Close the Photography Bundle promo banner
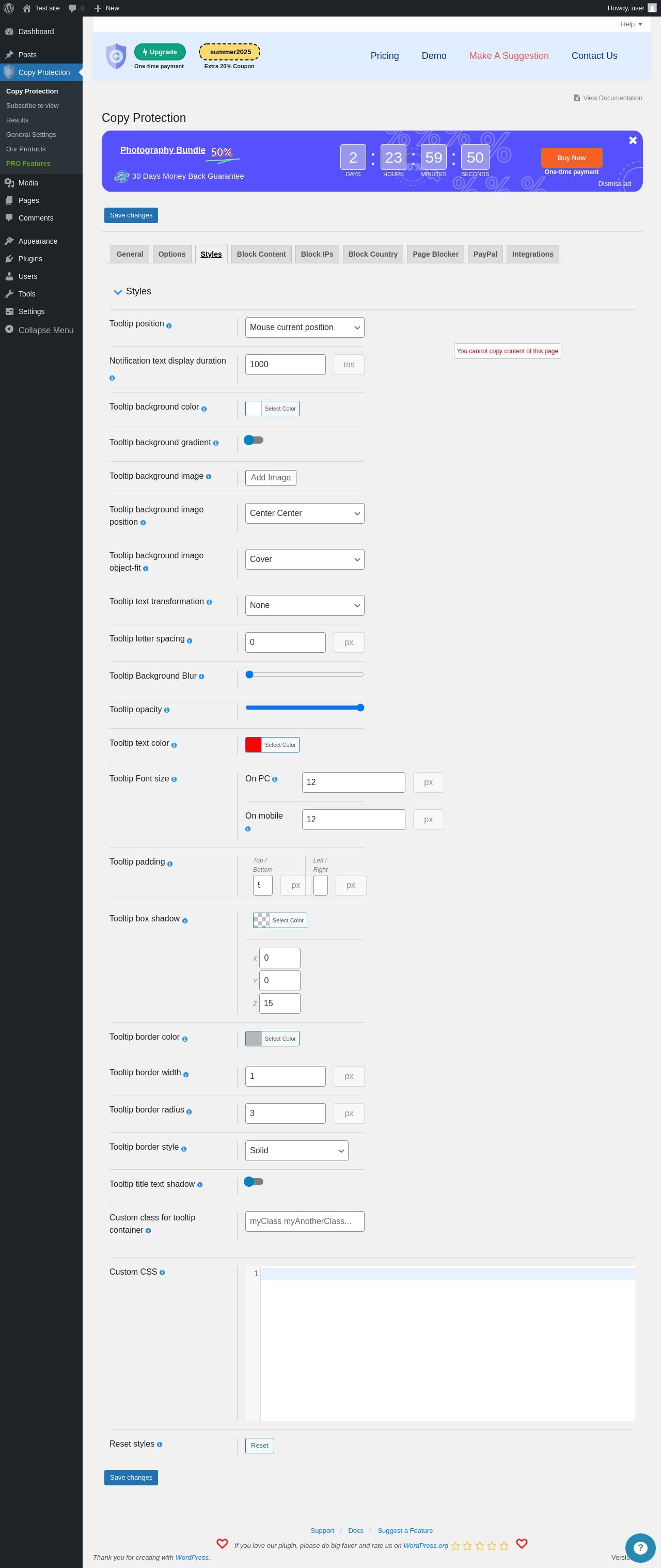 (x=633, y=140)
